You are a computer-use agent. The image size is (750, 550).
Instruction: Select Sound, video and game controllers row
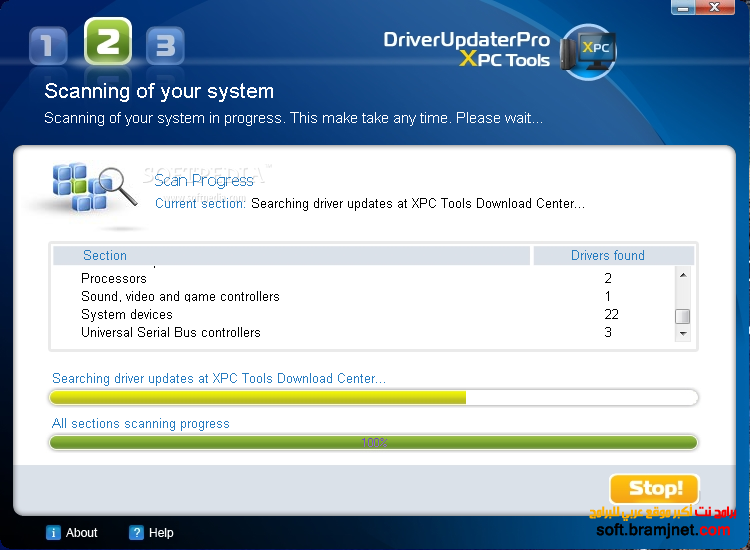363,296
